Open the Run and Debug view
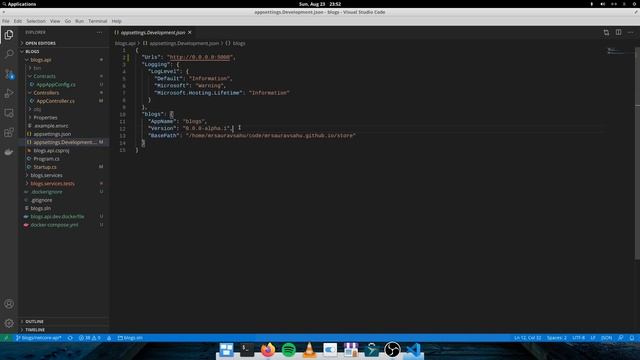This screenshot has width=640, height=360. [x=9, y=93]
